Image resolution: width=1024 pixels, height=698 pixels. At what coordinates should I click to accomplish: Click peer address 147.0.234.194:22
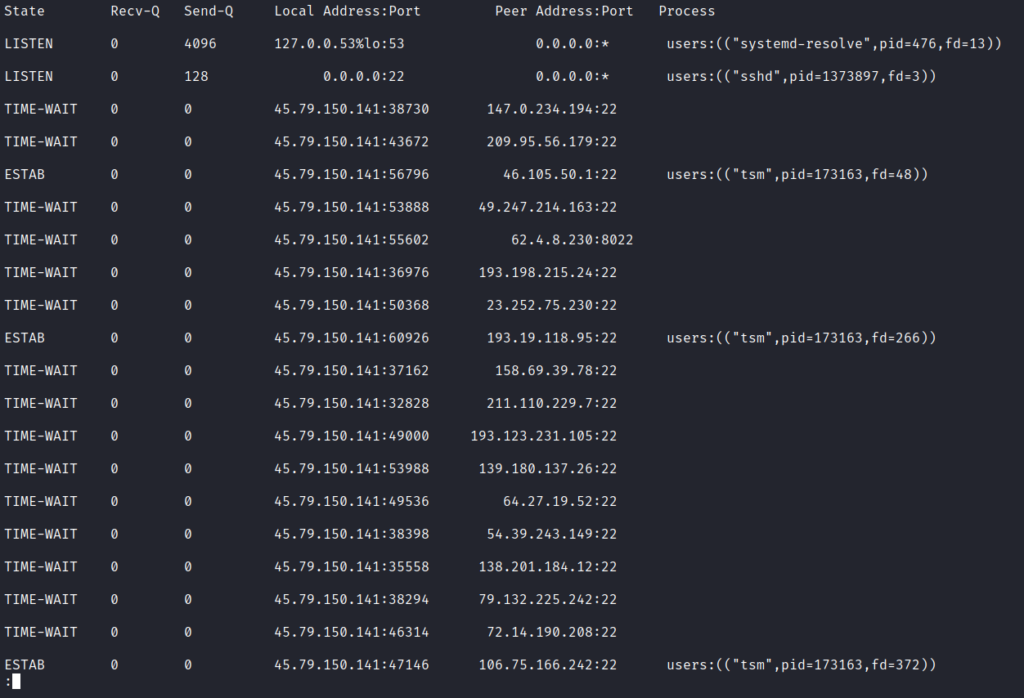pyautogui.click(x=552, y=109)
